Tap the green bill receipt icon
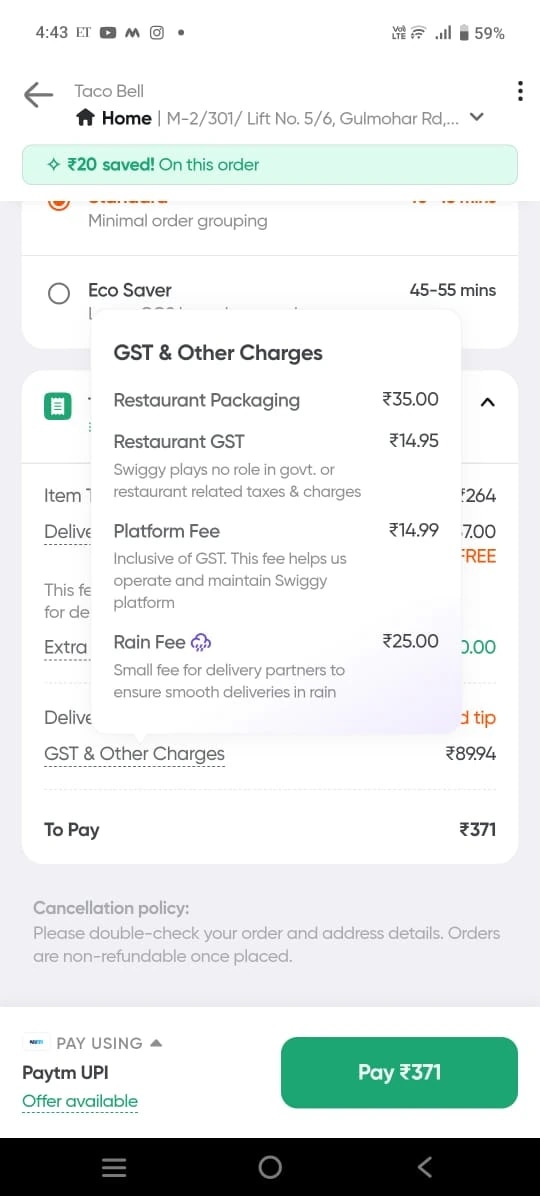540x1196 pixels. (x=57, y=407)
